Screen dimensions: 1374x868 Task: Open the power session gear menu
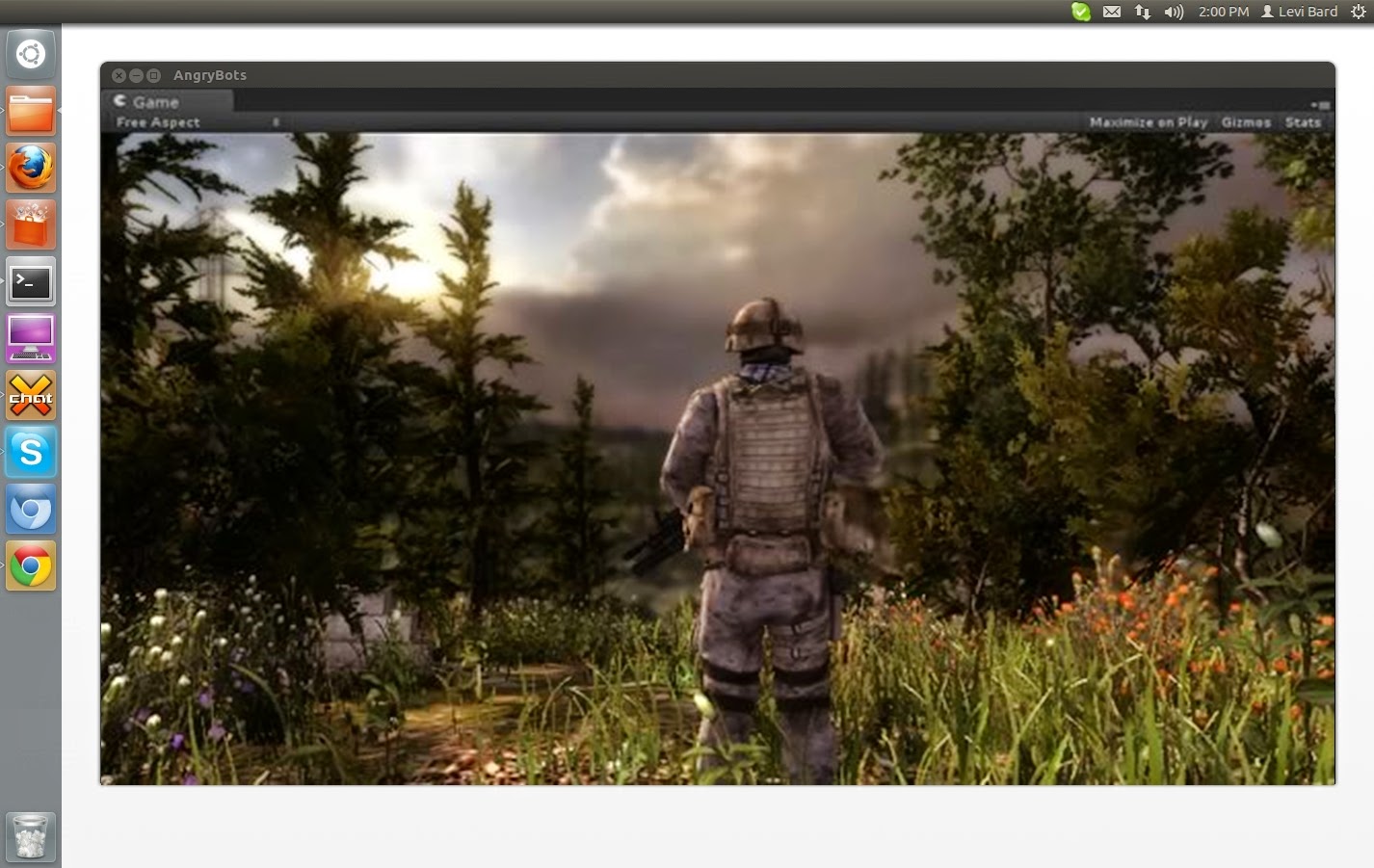(x=1359, y=12)
